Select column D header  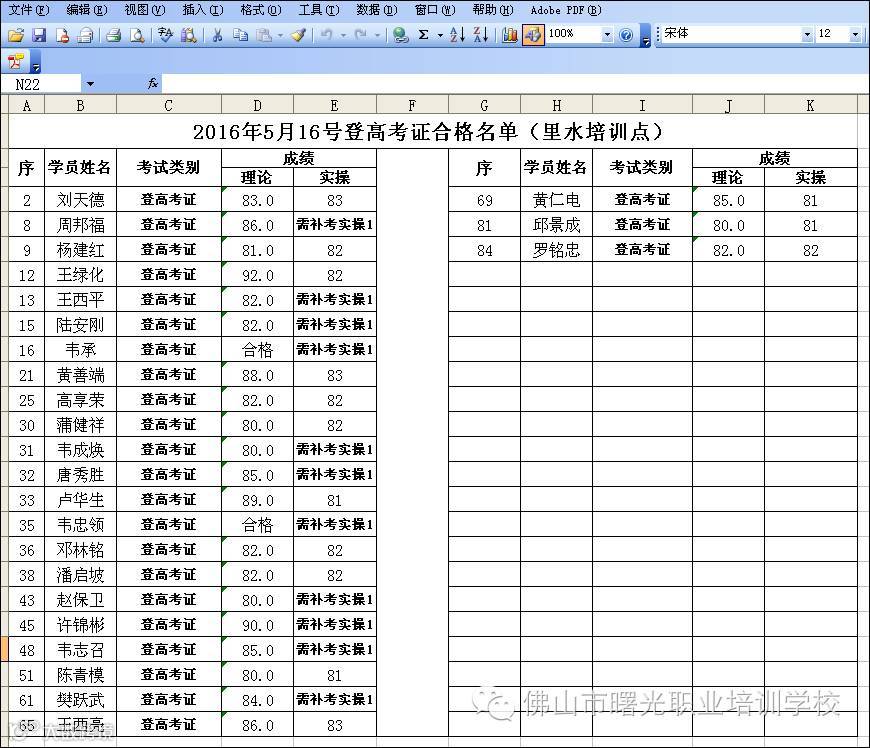click(x=257, y=105)
